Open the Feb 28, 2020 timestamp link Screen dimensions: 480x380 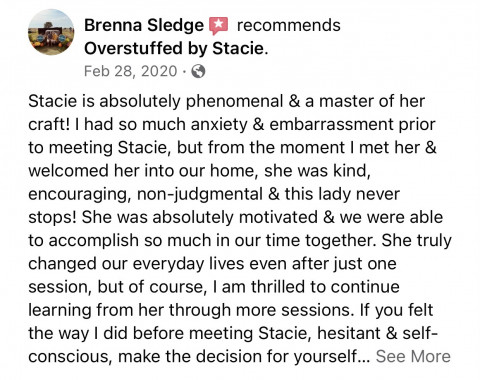(x=130, y=71)
